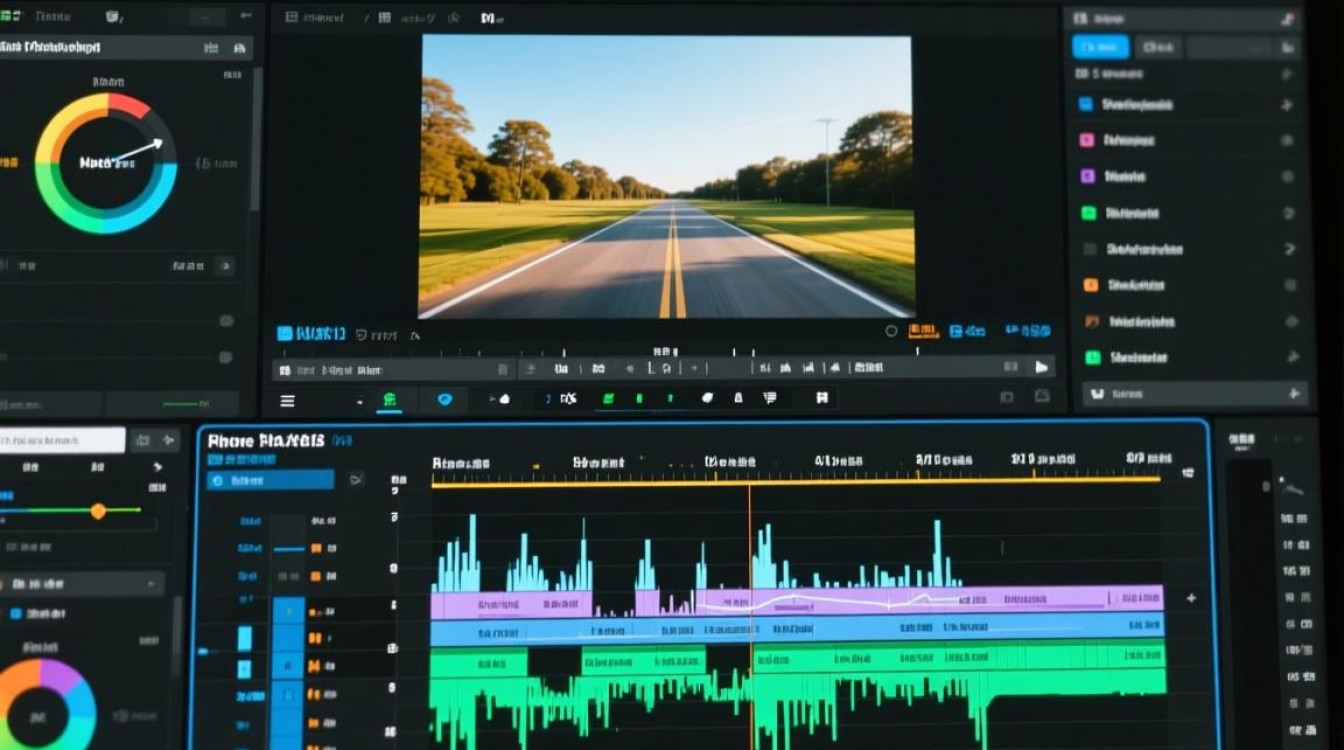Select the green icon underlined in toolbar
Viewport: 1344px width, 750px height.
tap(389, 400)
